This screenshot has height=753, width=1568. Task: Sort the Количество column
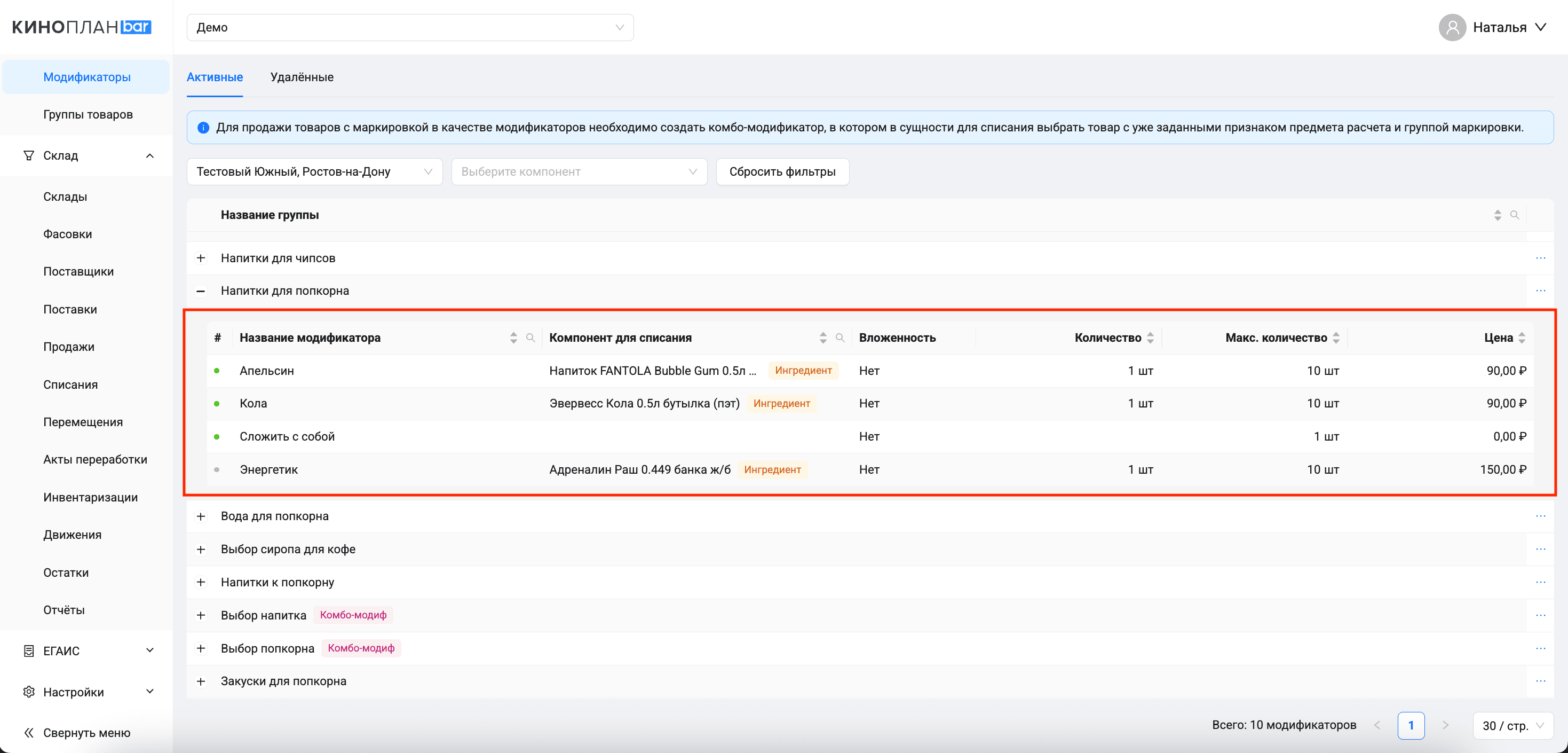pos(1151,338)
